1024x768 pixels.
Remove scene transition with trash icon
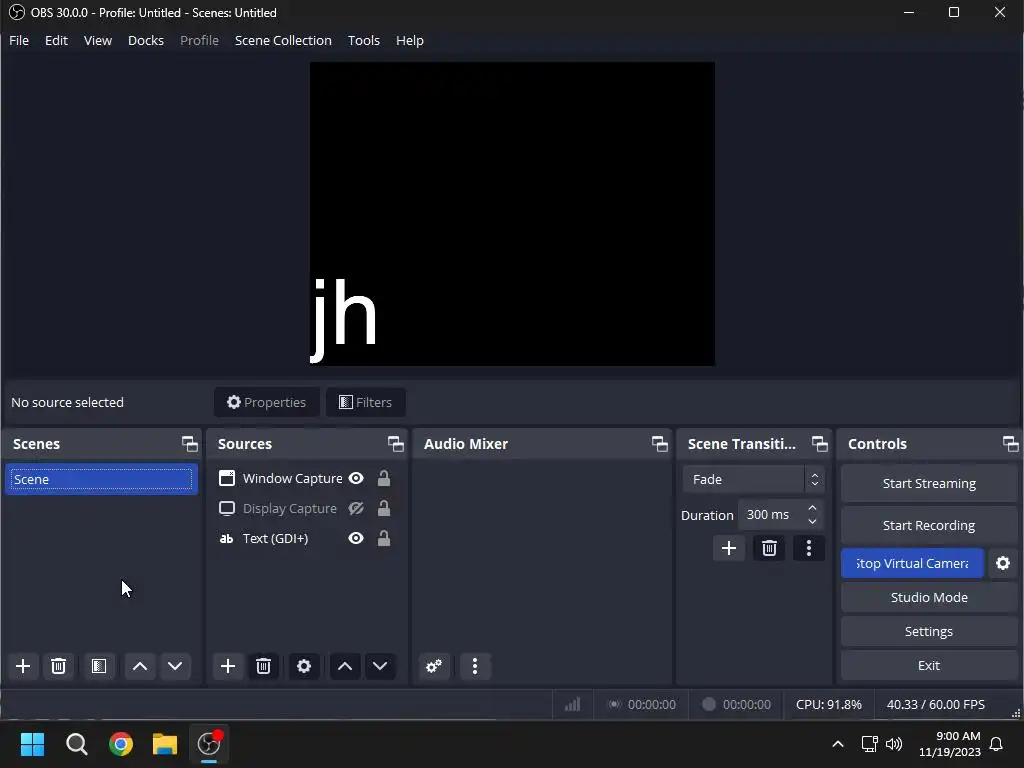click(769, 548)
